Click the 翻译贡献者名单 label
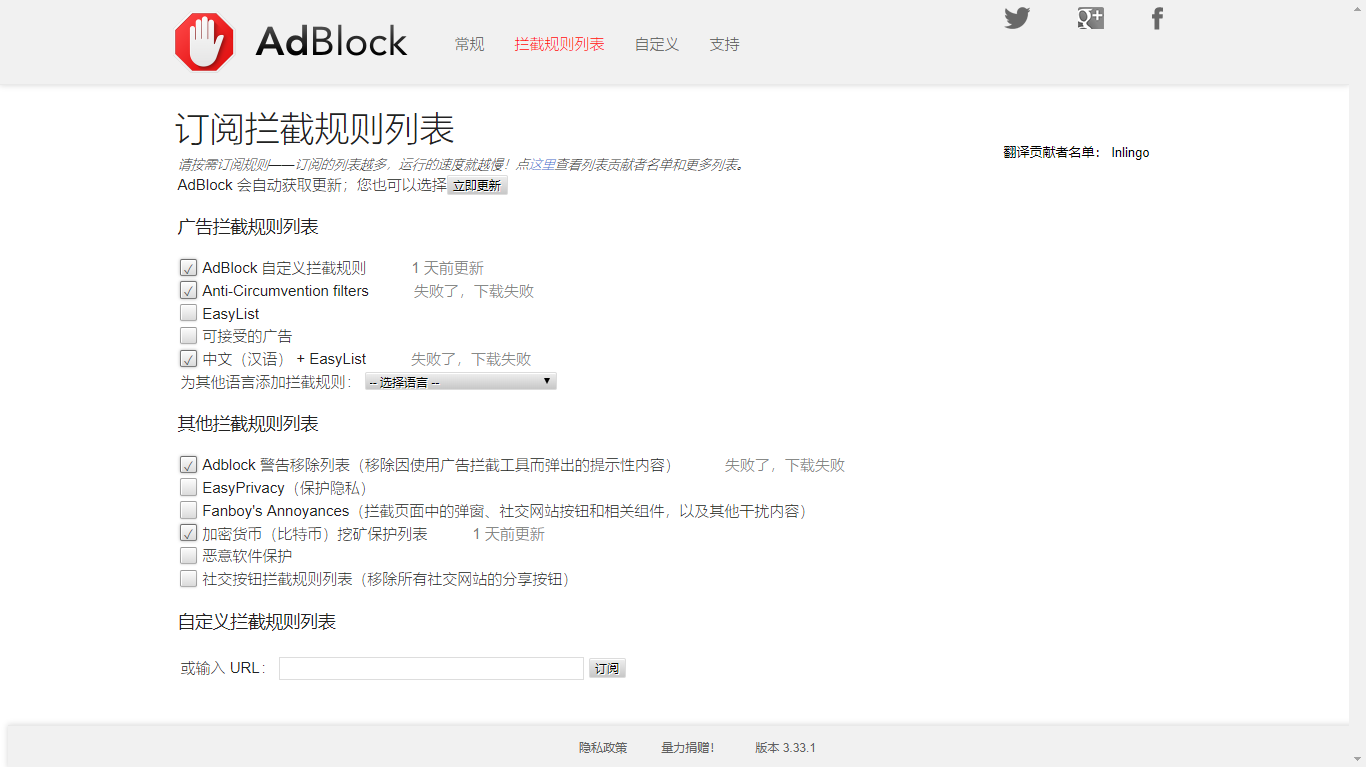The image size is (1366, 767). coord(1052,153)
